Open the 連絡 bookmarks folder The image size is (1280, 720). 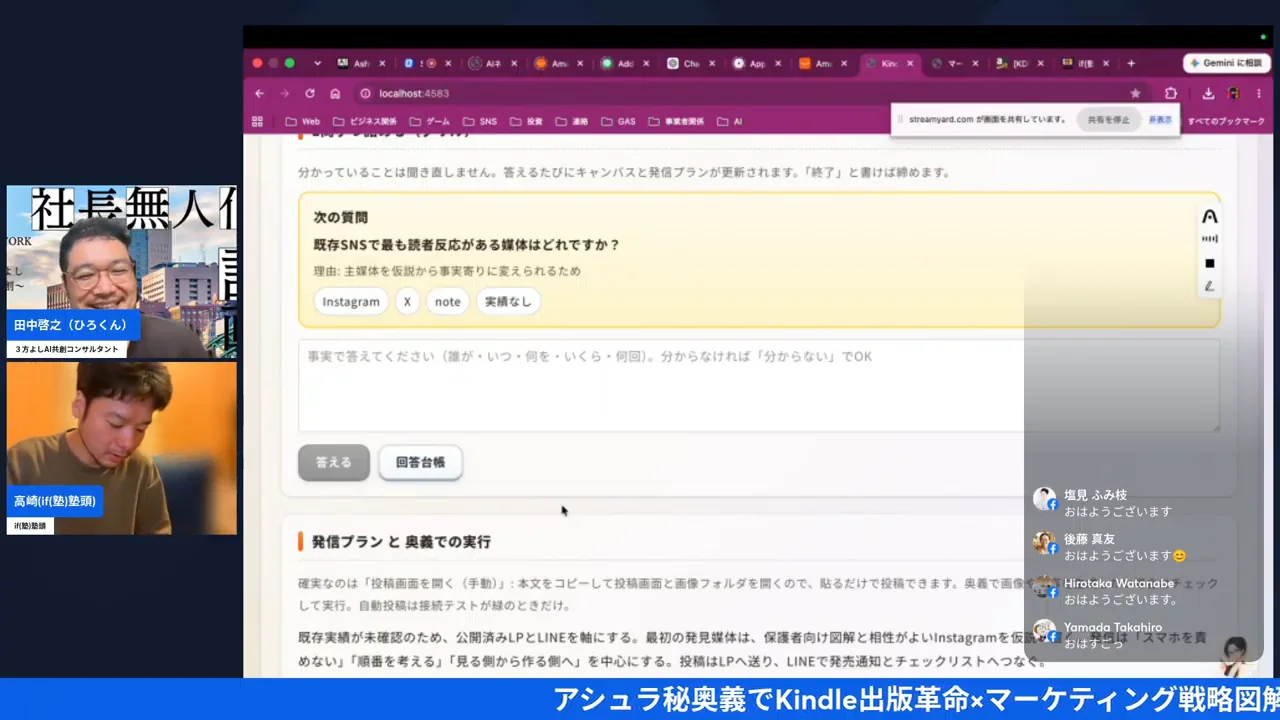[572, 121]
